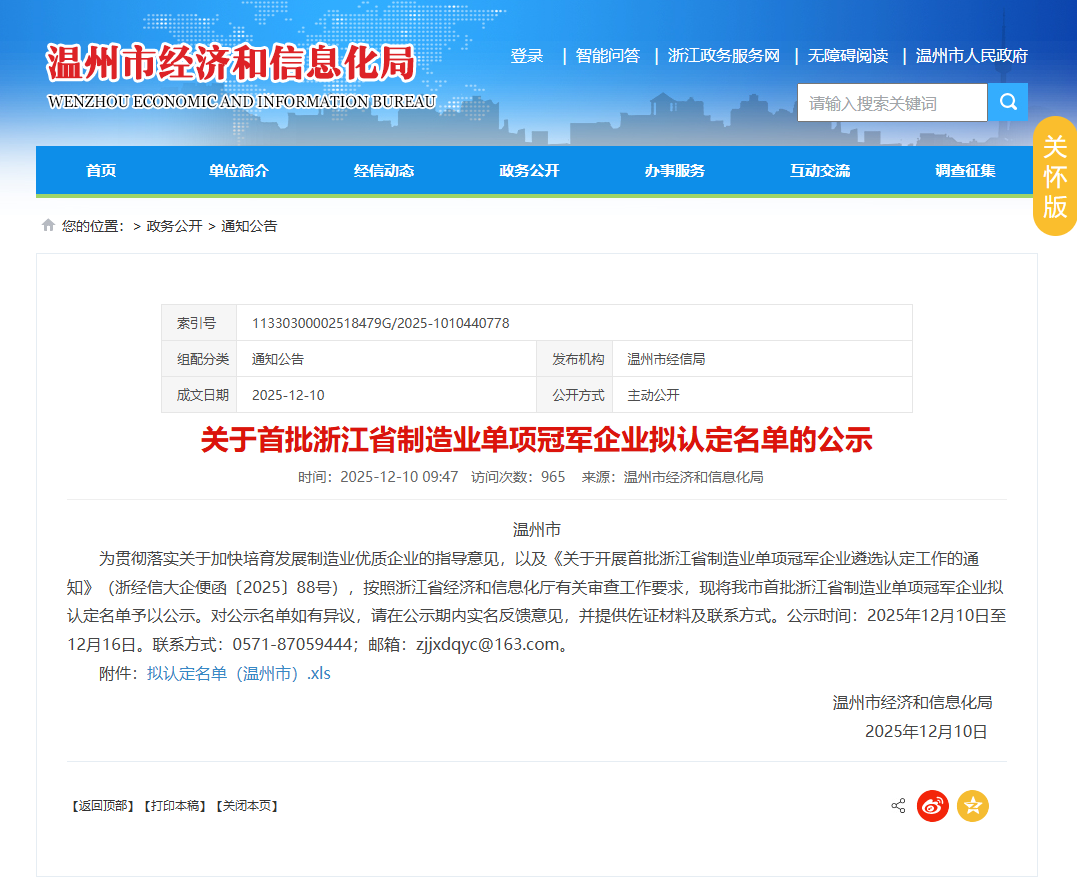Open the 调查征集 section

[x=965, y=170]
